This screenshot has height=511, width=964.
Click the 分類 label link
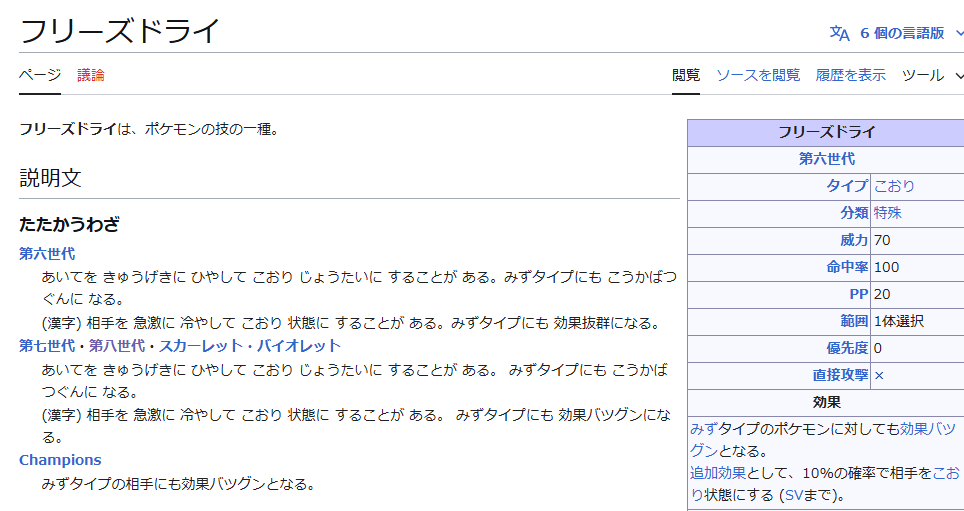pos(854,213)
